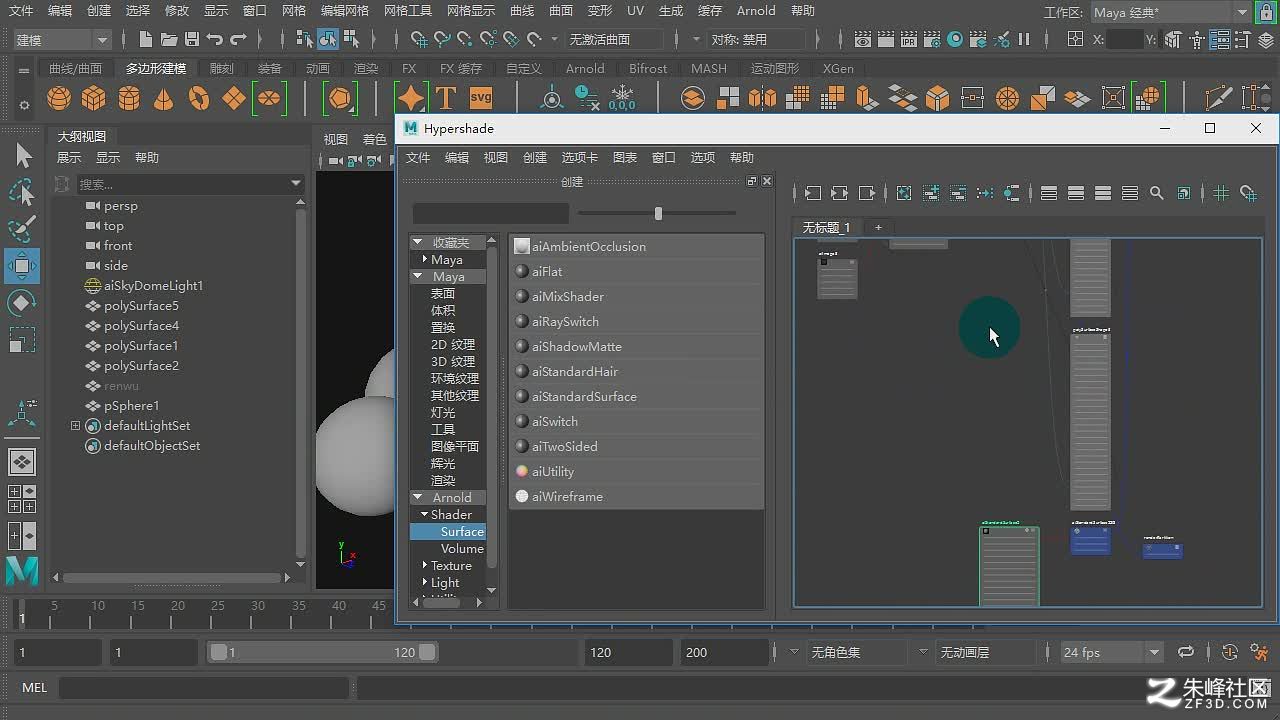Select the arrow Select tool
This screenshot has height=720, width=1280.
[x=22, y=156]
